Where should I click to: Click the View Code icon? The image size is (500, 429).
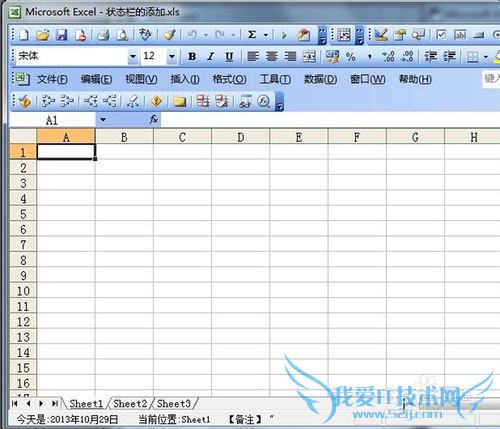click(x=418, y=34)
